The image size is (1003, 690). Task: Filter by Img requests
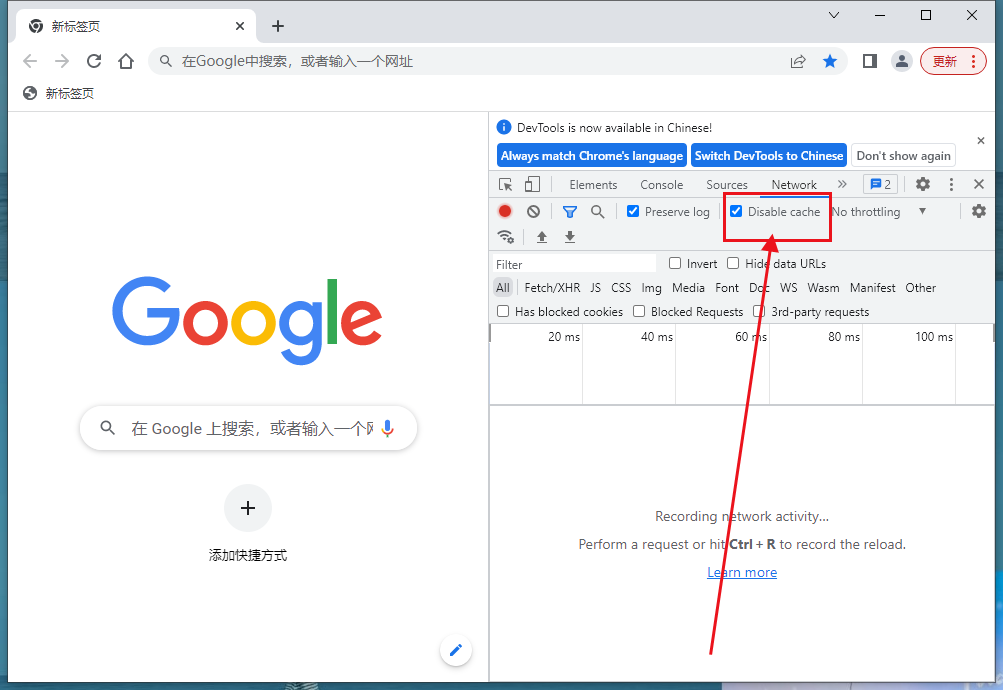651,288
